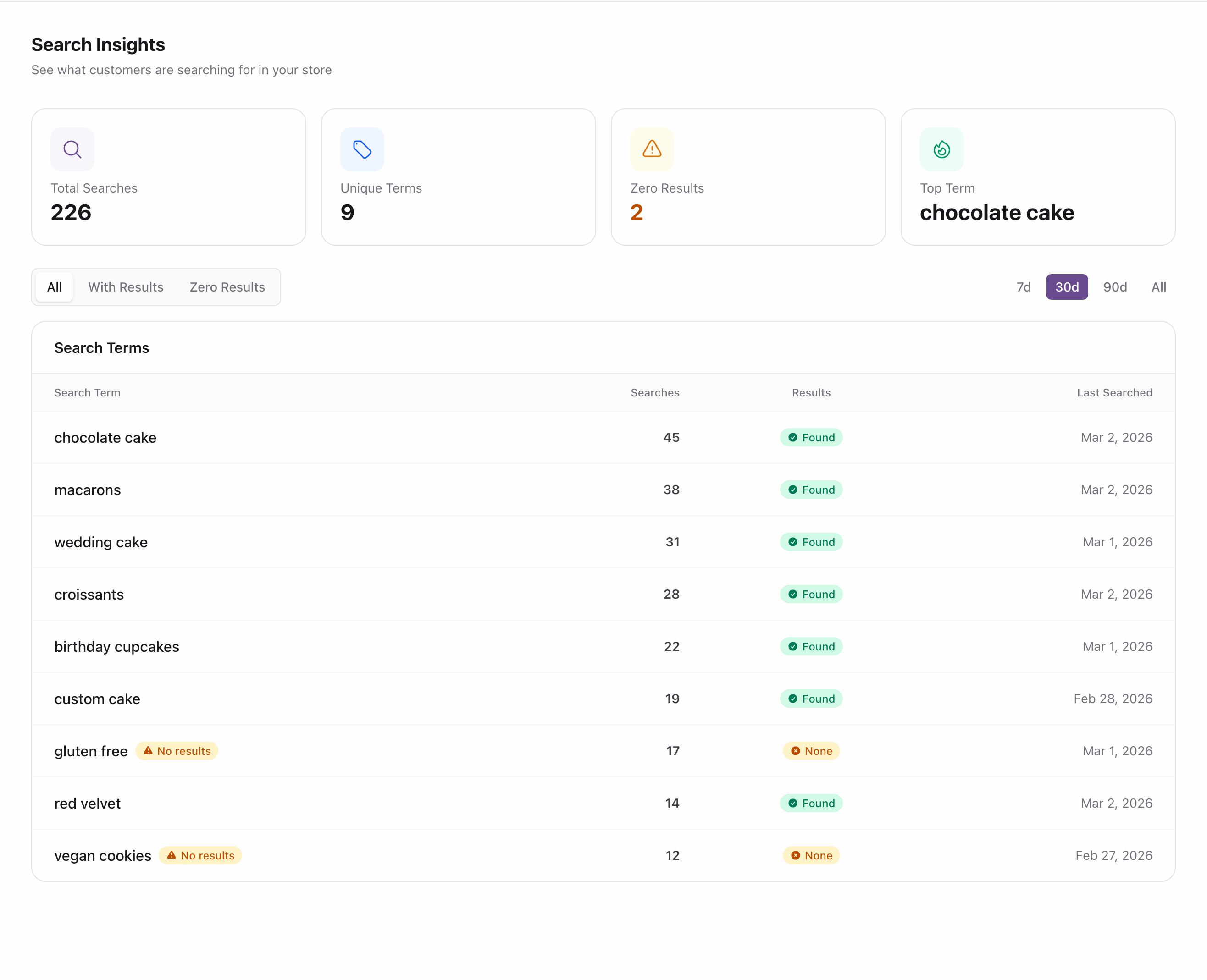The height and width of the screenshot is (980, 1207).
Task: Click the tag icon on Unique Terms card
Action: point(361,149)
